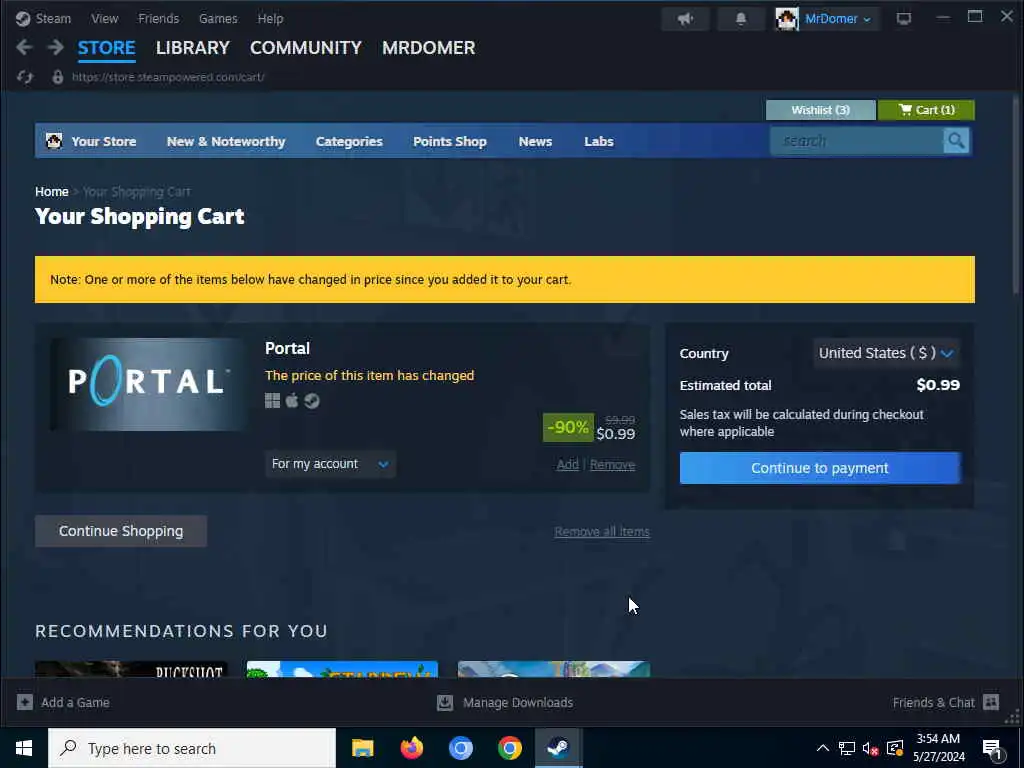Open the Labs section

[x=599, y=141]
